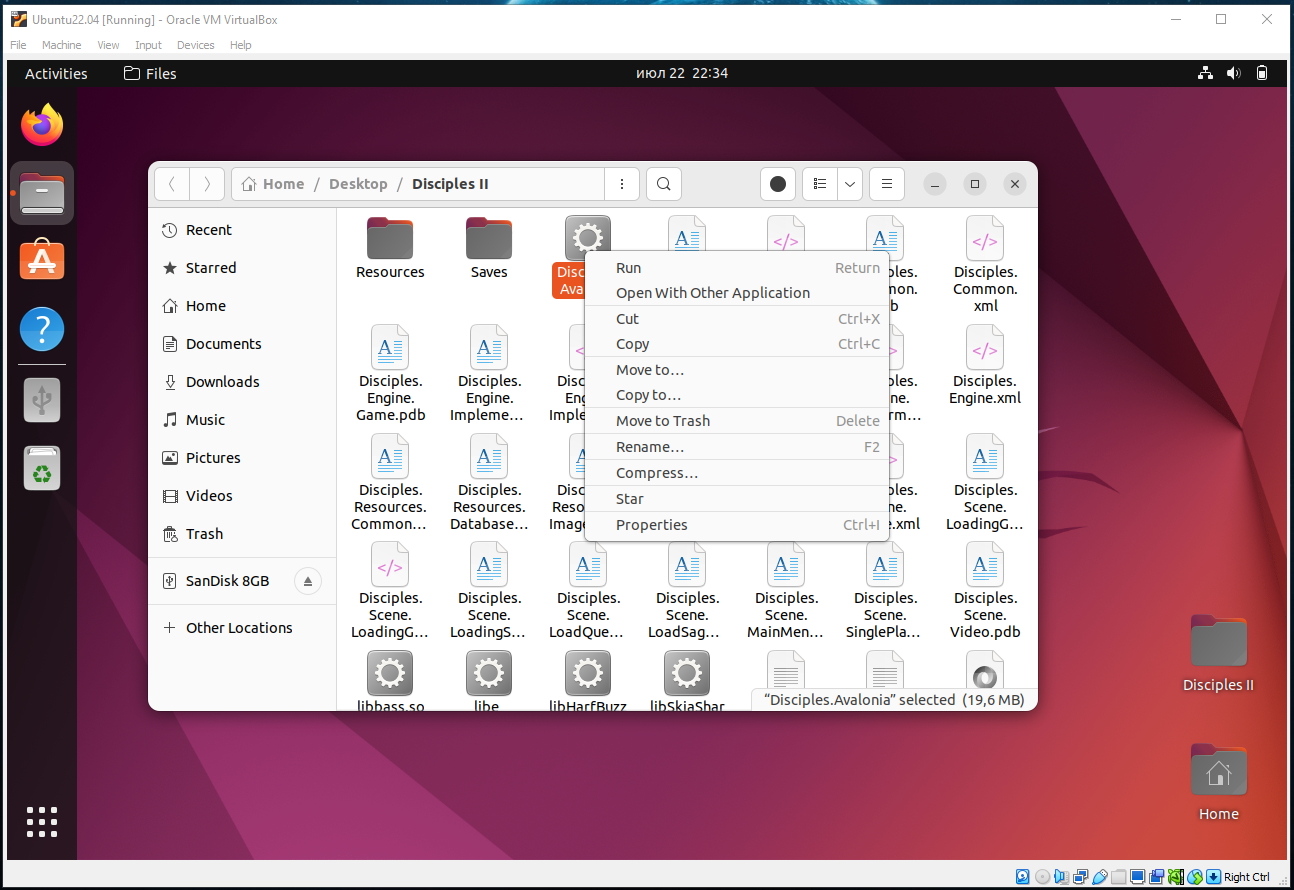Select the libSkiaShar library file
Screen dimensions: 1294x890
point(687,680)
